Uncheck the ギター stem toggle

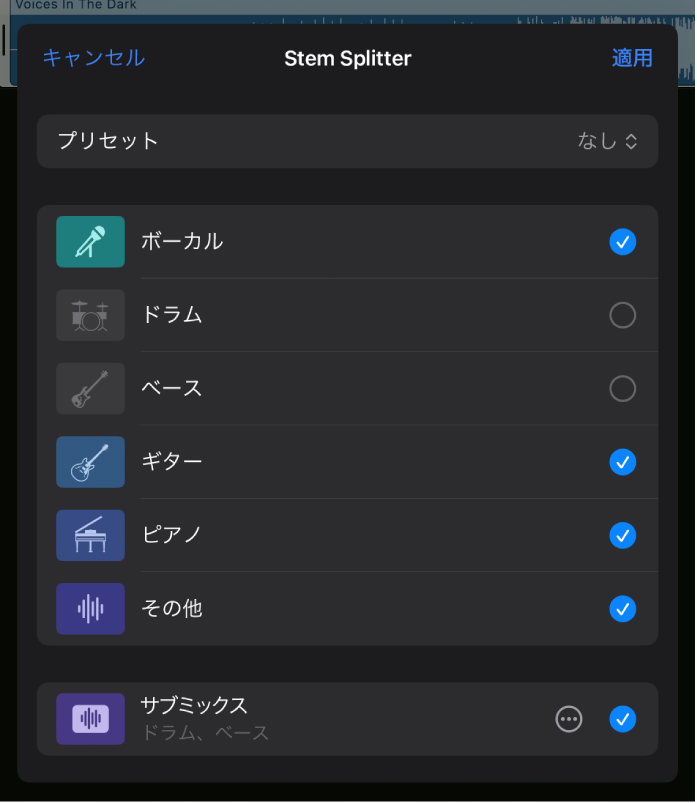(x=622, y=462)
